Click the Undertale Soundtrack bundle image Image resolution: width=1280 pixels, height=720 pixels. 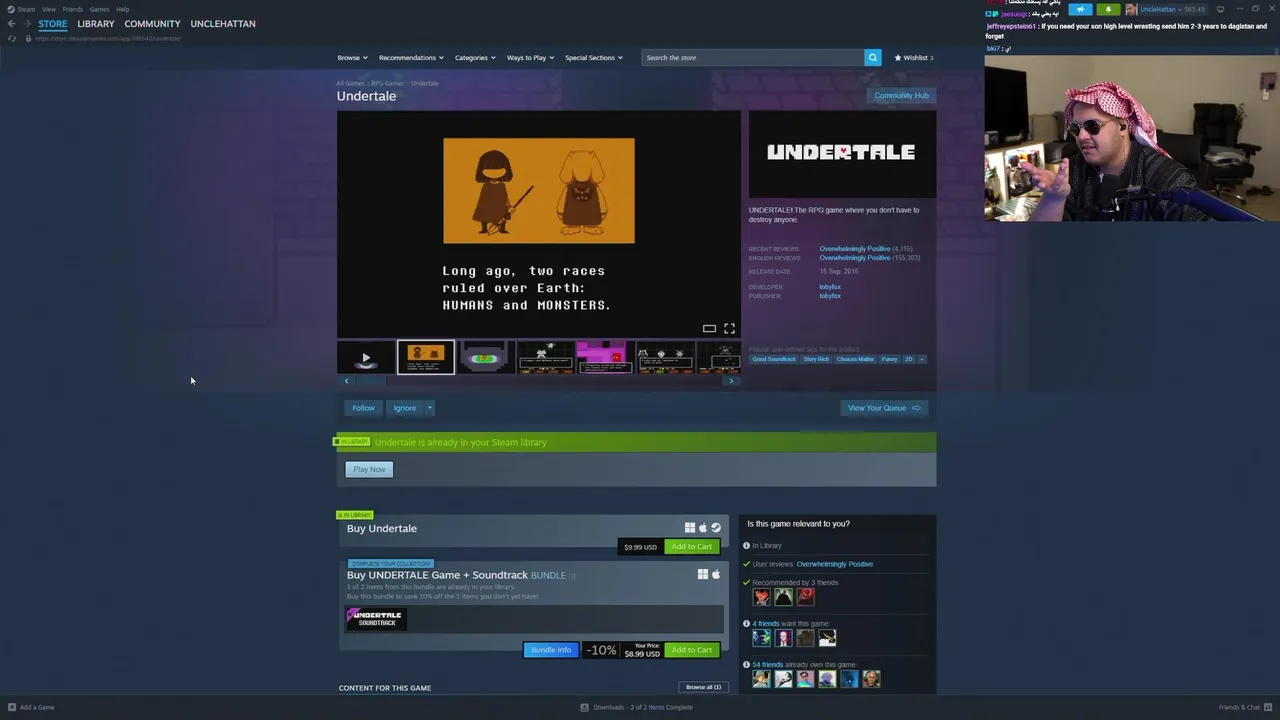(376, 619)
